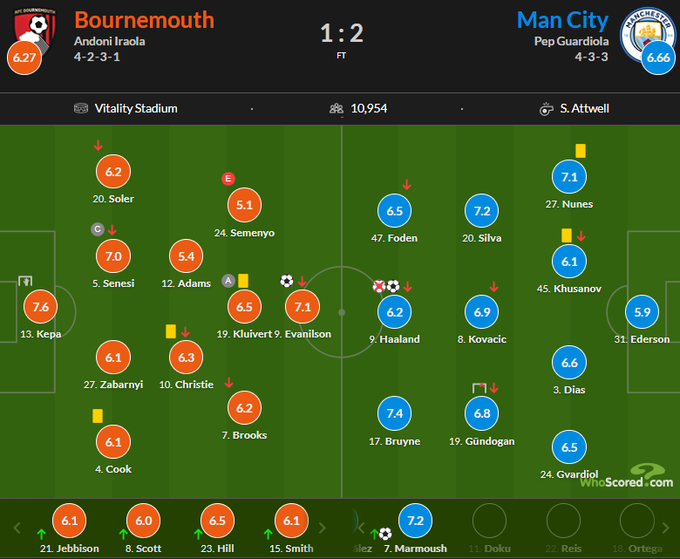Select Ederson's 5.9 rating circle
This screenshot has width=680, height=559.
click(x=642, y=311)
